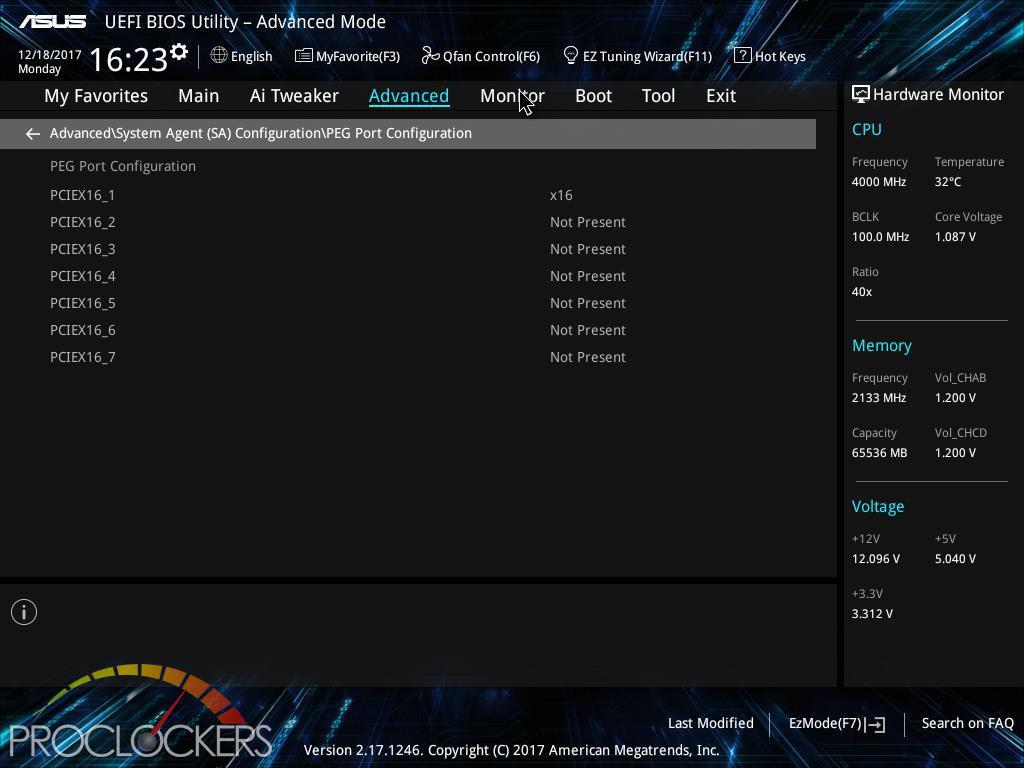Click Search on FAQ link
This screenshot has height=768, width=1024.
pyautogui.click(x=967, y=724)
